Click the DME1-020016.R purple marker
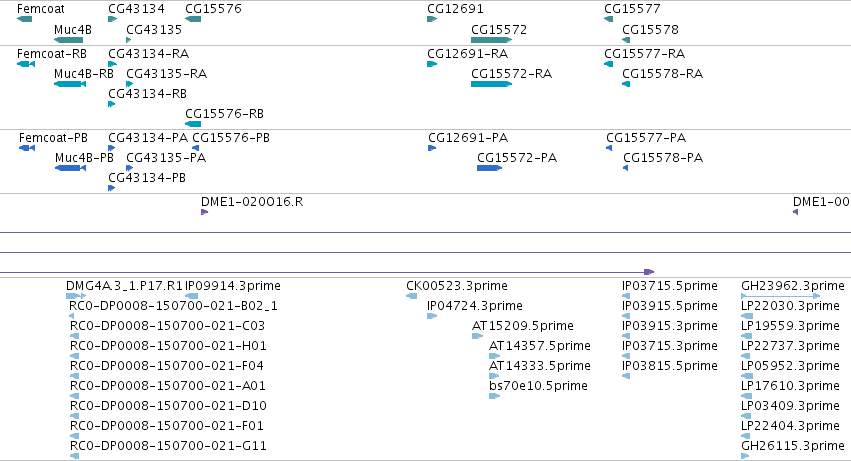This screenshot has width=851, height=461. (x=205, y=212)
